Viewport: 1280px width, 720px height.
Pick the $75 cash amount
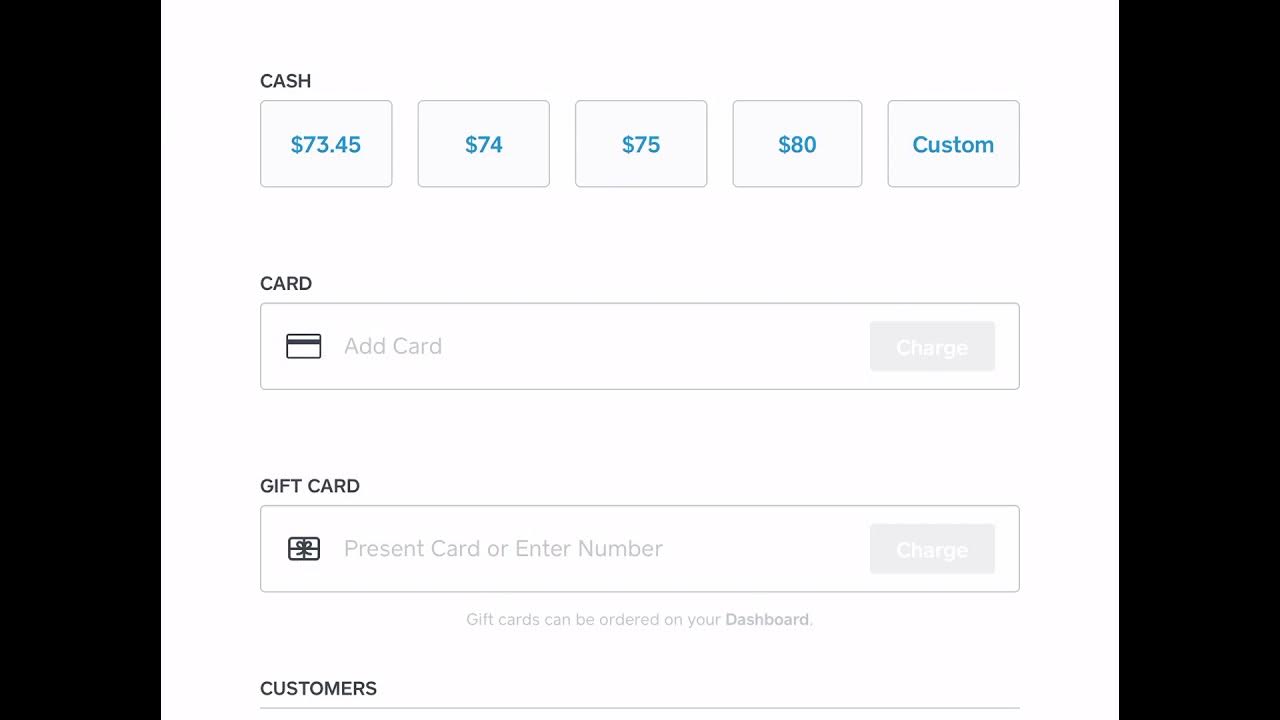pyautogui.click(x=641, y=144)
